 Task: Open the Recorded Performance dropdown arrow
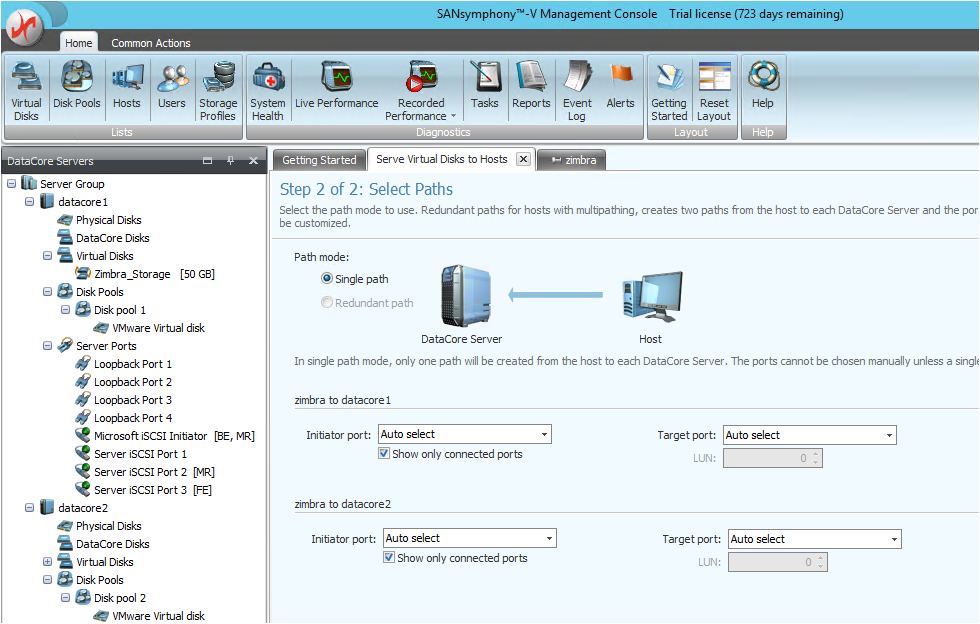tap(453, 116)
